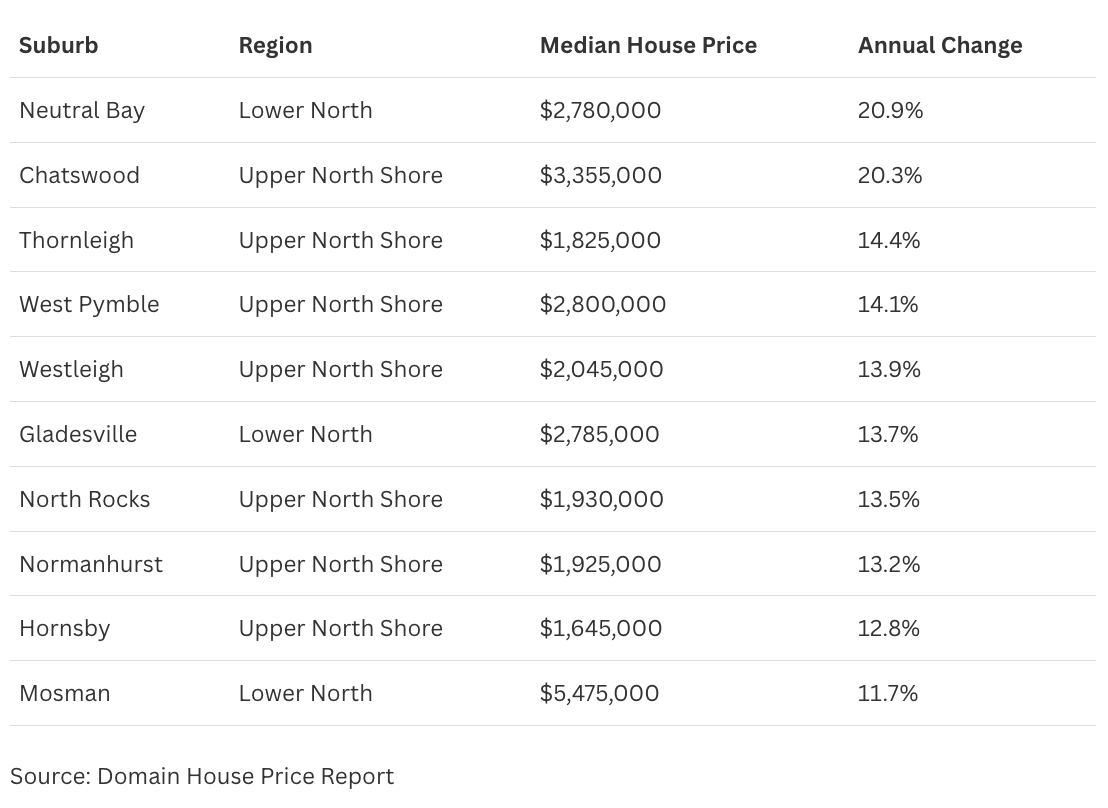Click Gladesville's Lower North region cell

pyautogui.click(x=305, y=434)
